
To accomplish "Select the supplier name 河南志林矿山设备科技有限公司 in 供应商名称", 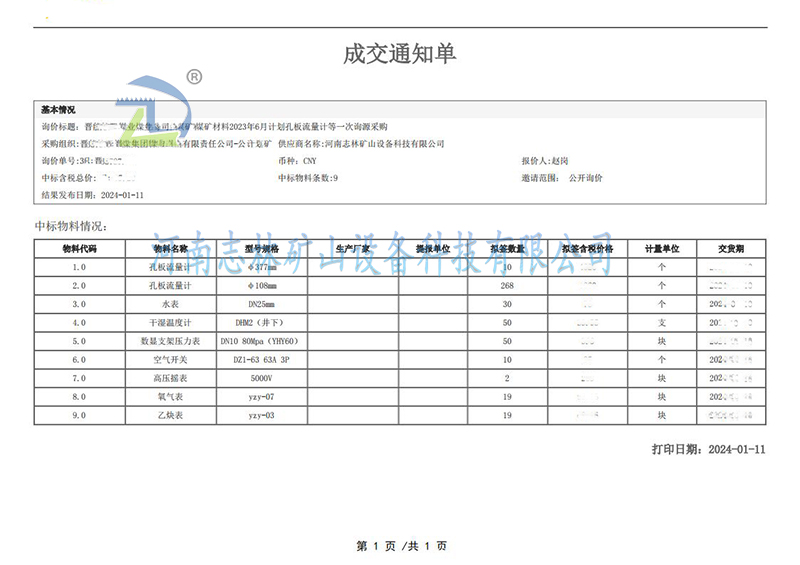I will click(384, 144).
